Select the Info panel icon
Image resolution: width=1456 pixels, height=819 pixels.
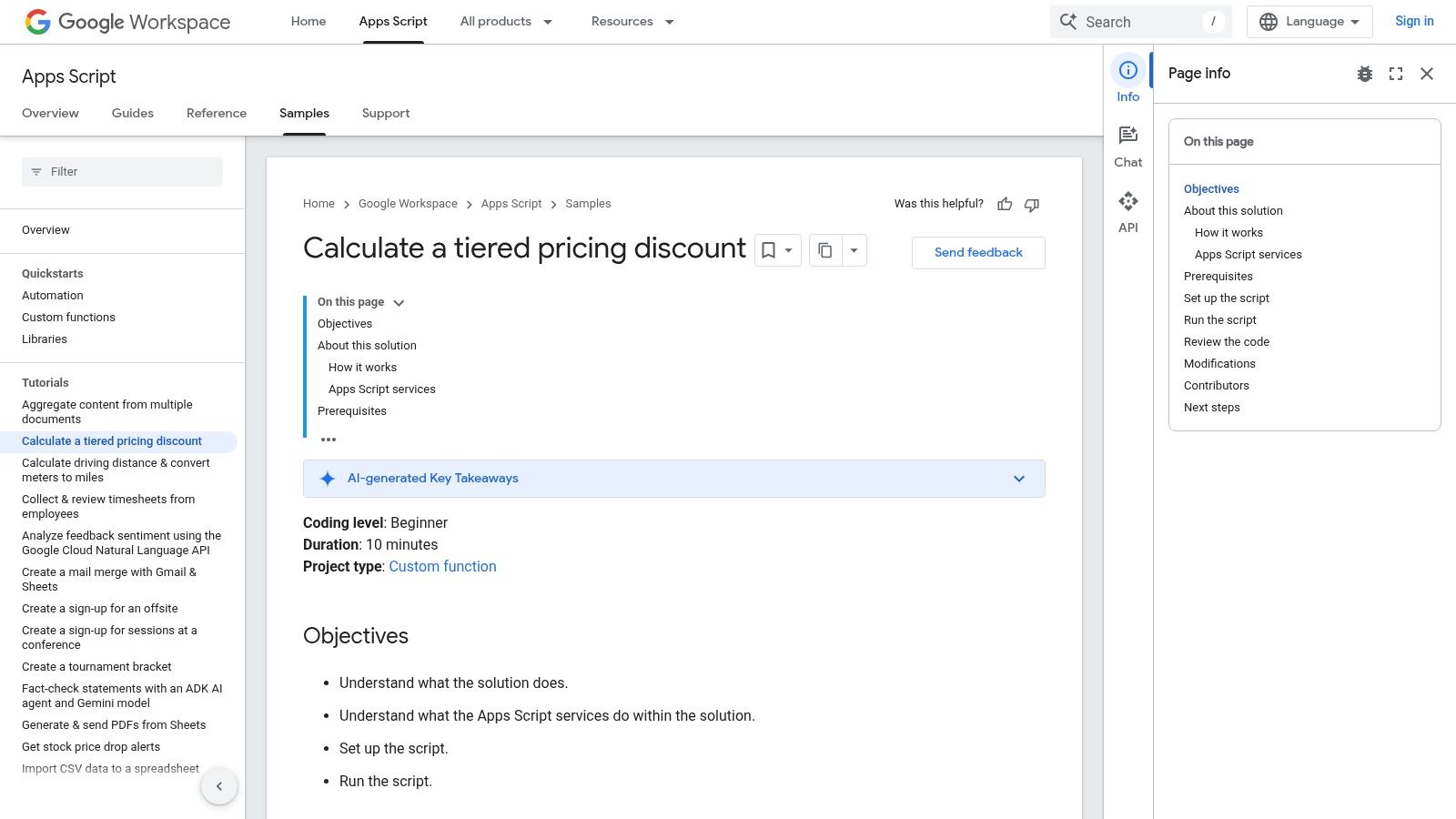point(1127,78)
